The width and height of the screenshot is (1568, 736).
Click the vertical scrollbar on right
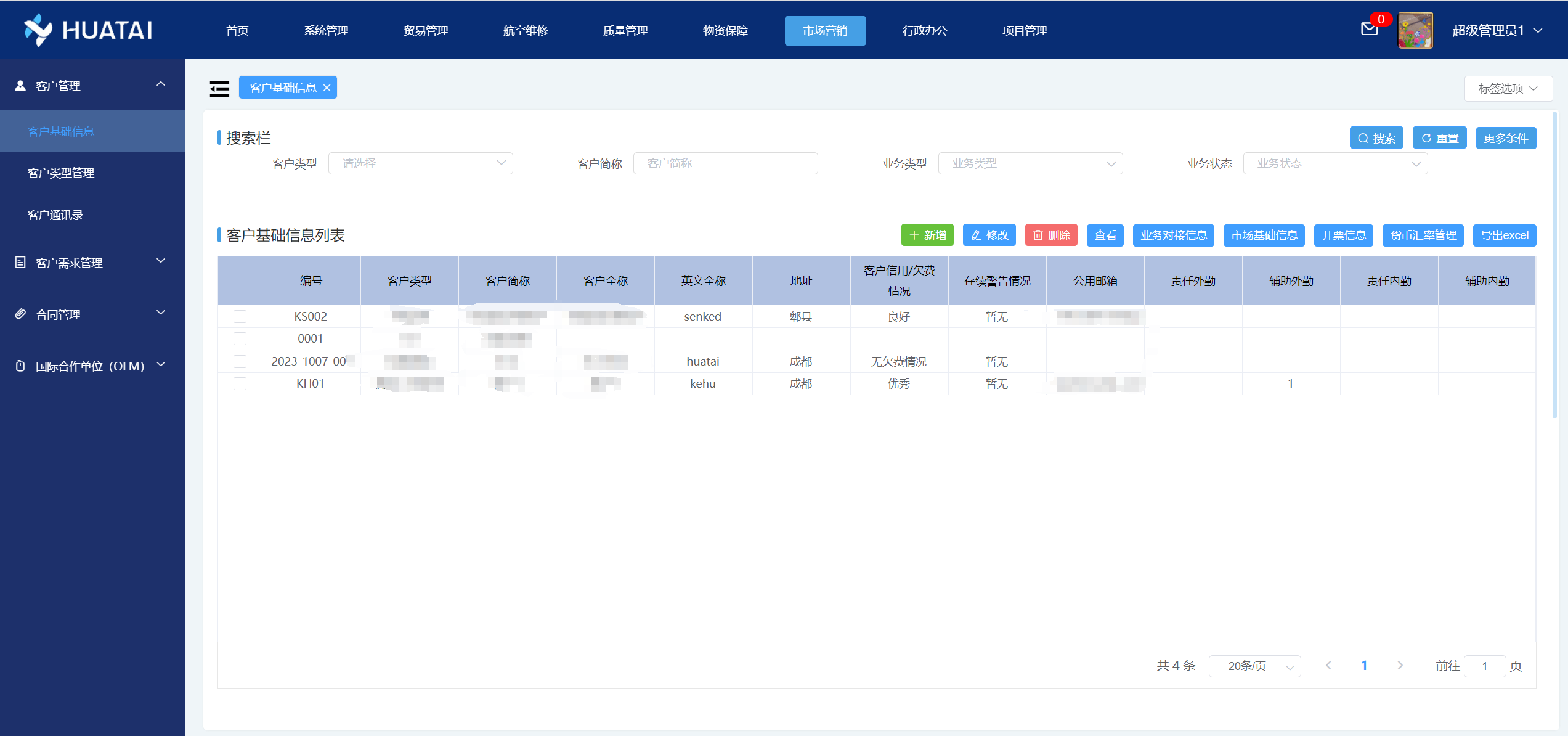[1554, 265]
